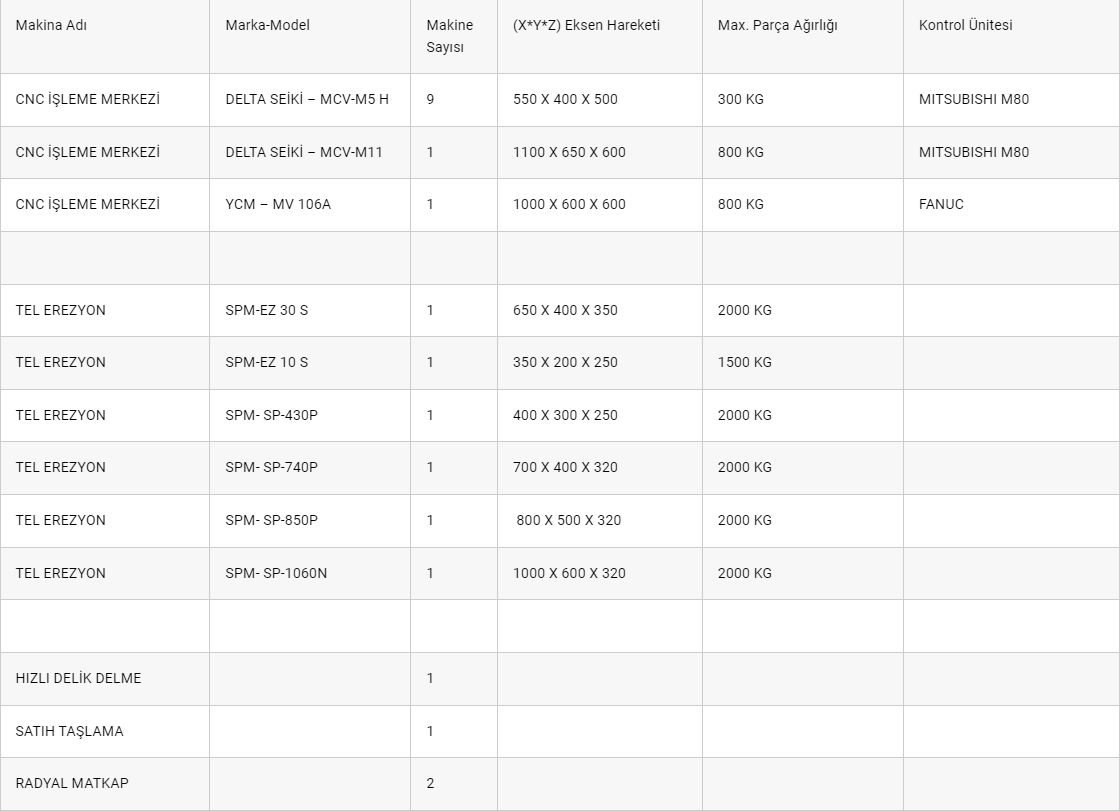Click the SPM-EZ 30 S model cell
Screen dimensions: 1120x811
(x=310, y=311)
